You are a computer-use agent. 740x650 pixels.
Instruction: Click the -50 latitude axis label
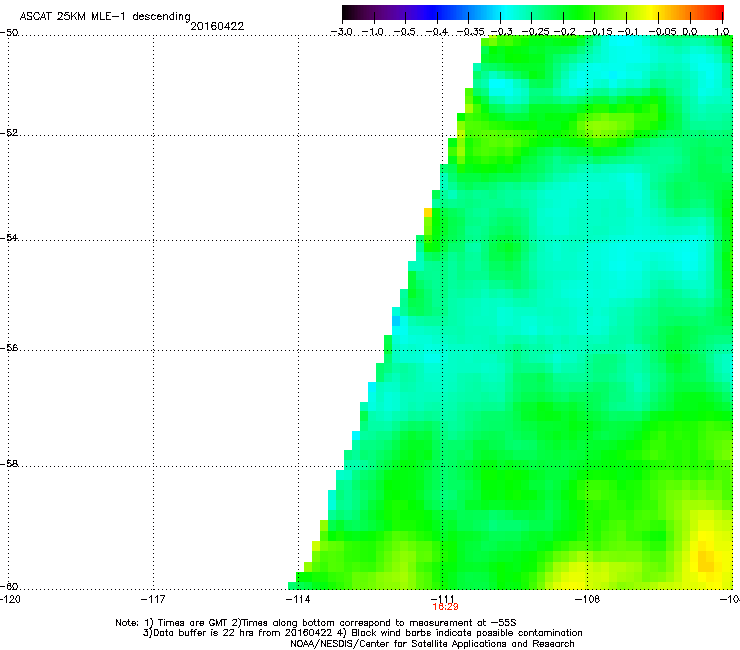9,33
